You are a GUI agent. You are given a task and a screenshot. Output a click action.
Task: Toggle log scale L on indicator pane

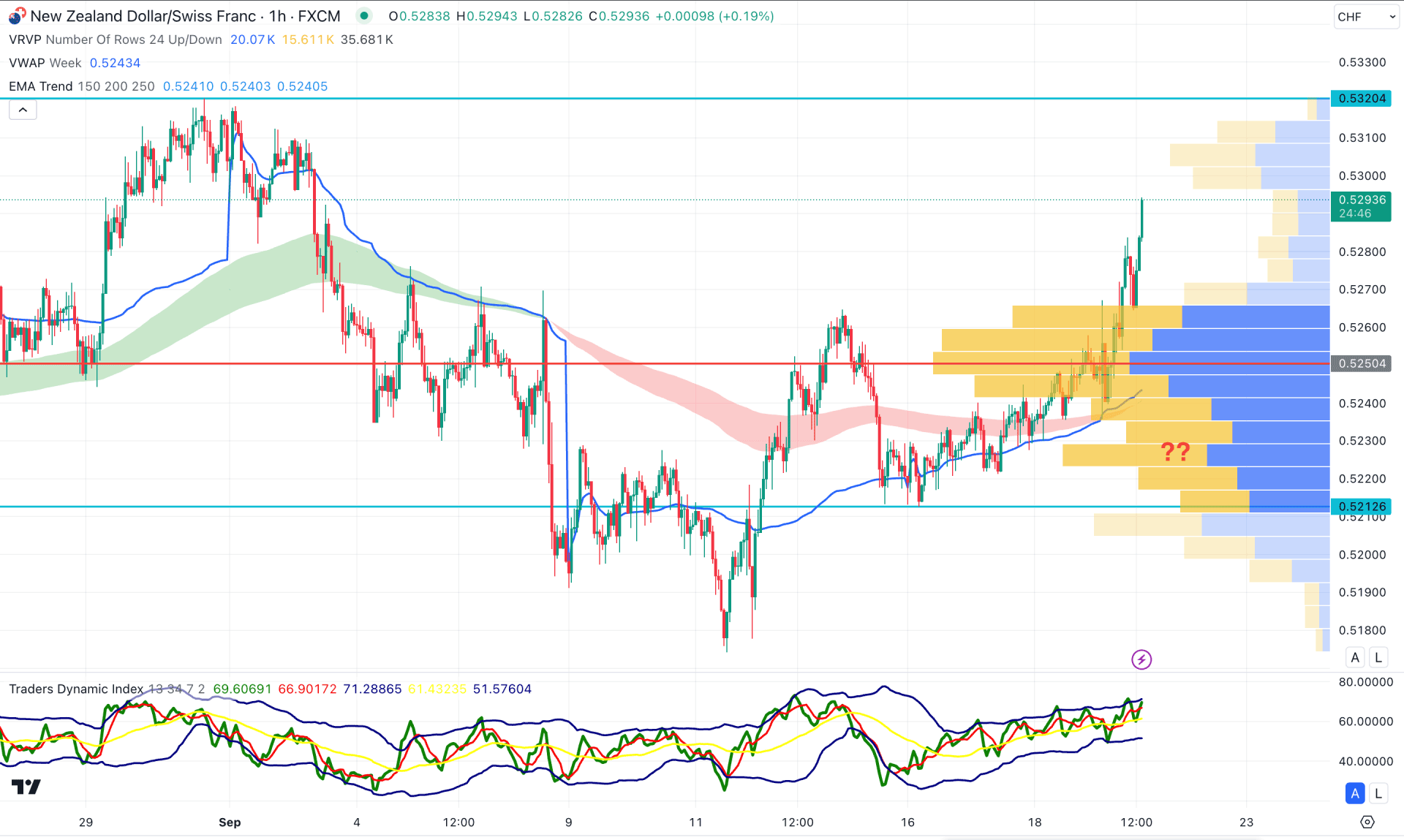(1378, 793)
